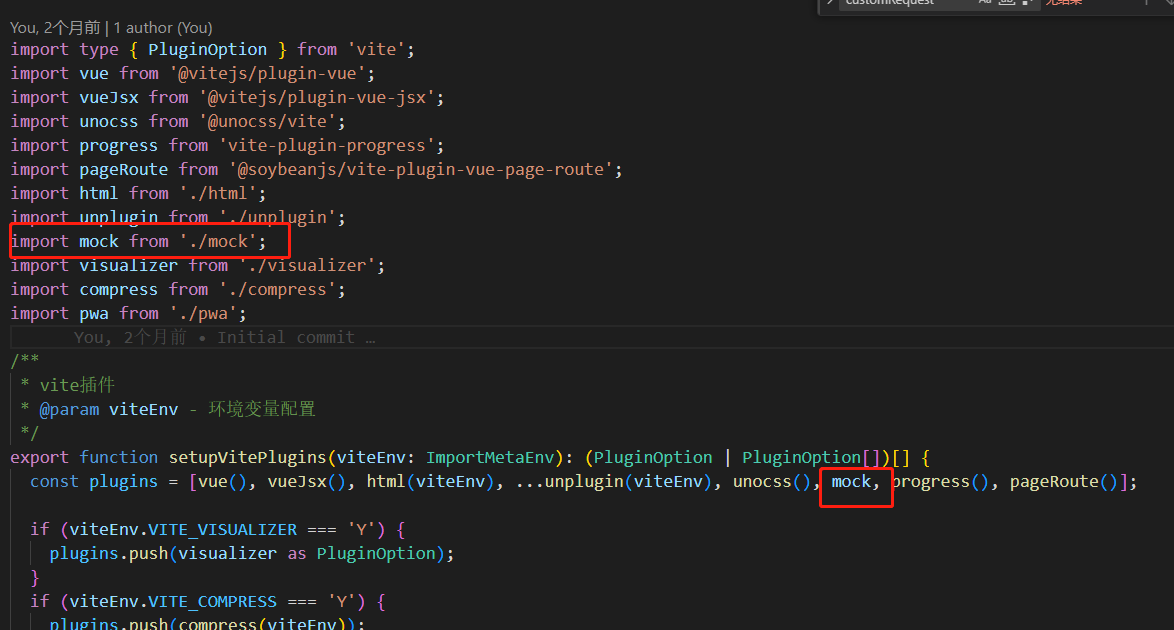
Task: Click the '@param' tag in the JSDoc comment
Action: click(x=69, y=409)
